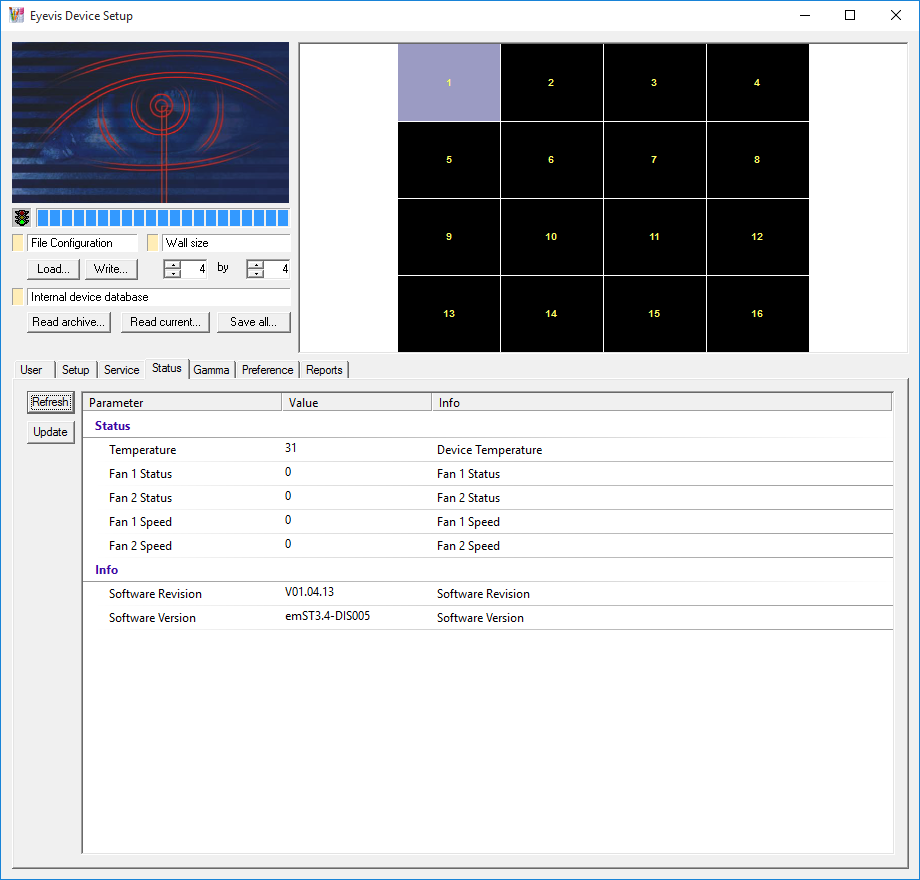Screen dimensions: 920x880
Task: Click the yellow indicator beside Internal device database
Action: [18, 297]
